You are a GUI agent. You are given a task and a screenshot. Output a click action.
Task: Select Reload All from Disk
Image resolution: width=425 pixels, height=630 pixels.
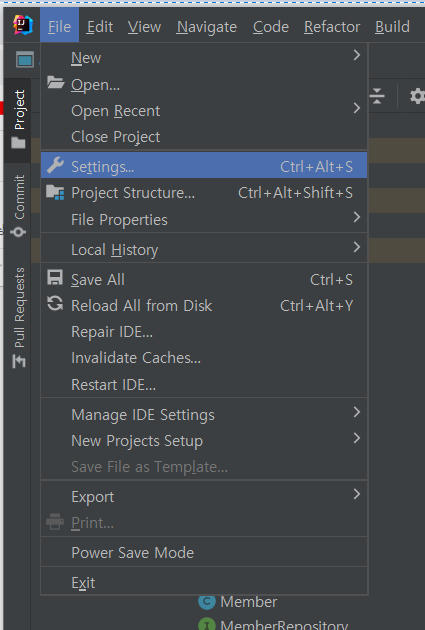(204, 306)
